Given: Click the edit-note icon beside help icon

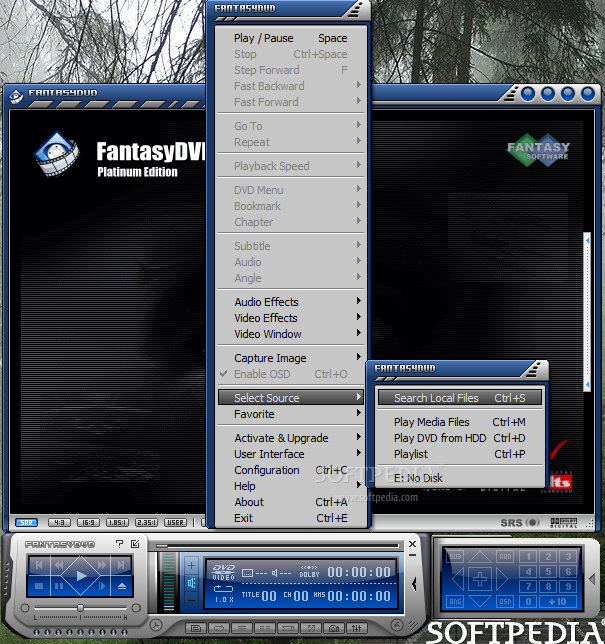Looking at the screenshot, I should tap(135, 544).
